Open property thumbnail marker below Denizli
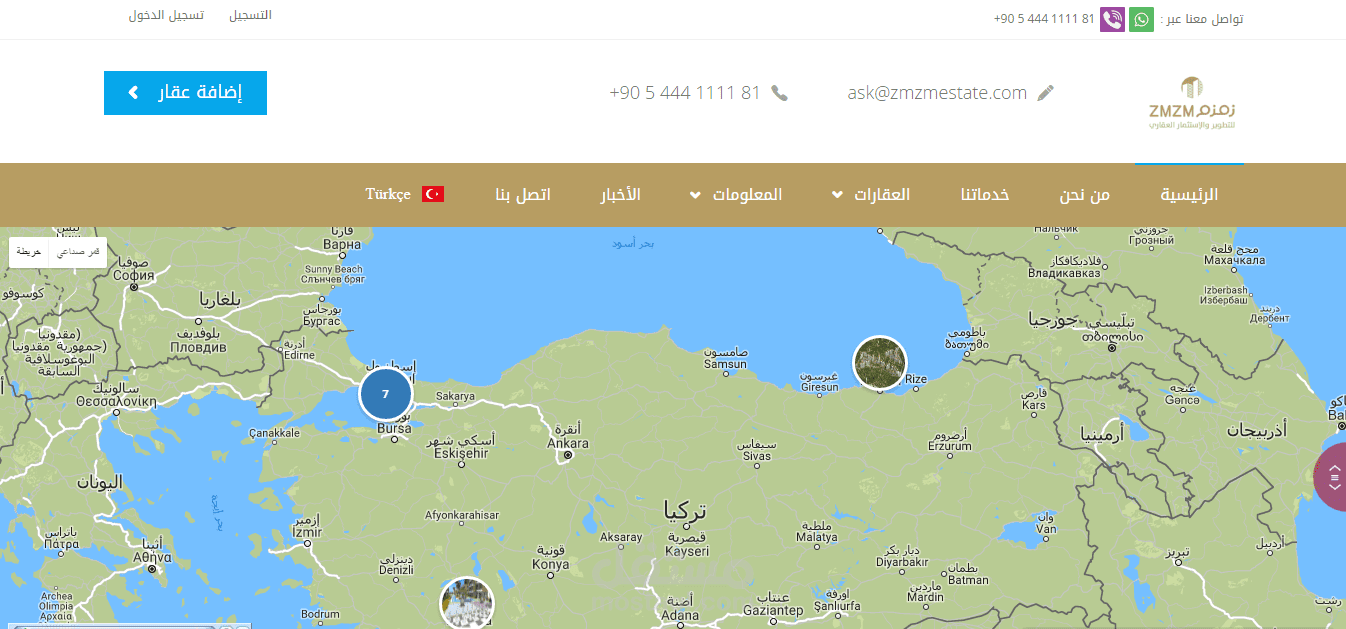The height and width of the screenshot is (629, 1346). pos(467,603)
